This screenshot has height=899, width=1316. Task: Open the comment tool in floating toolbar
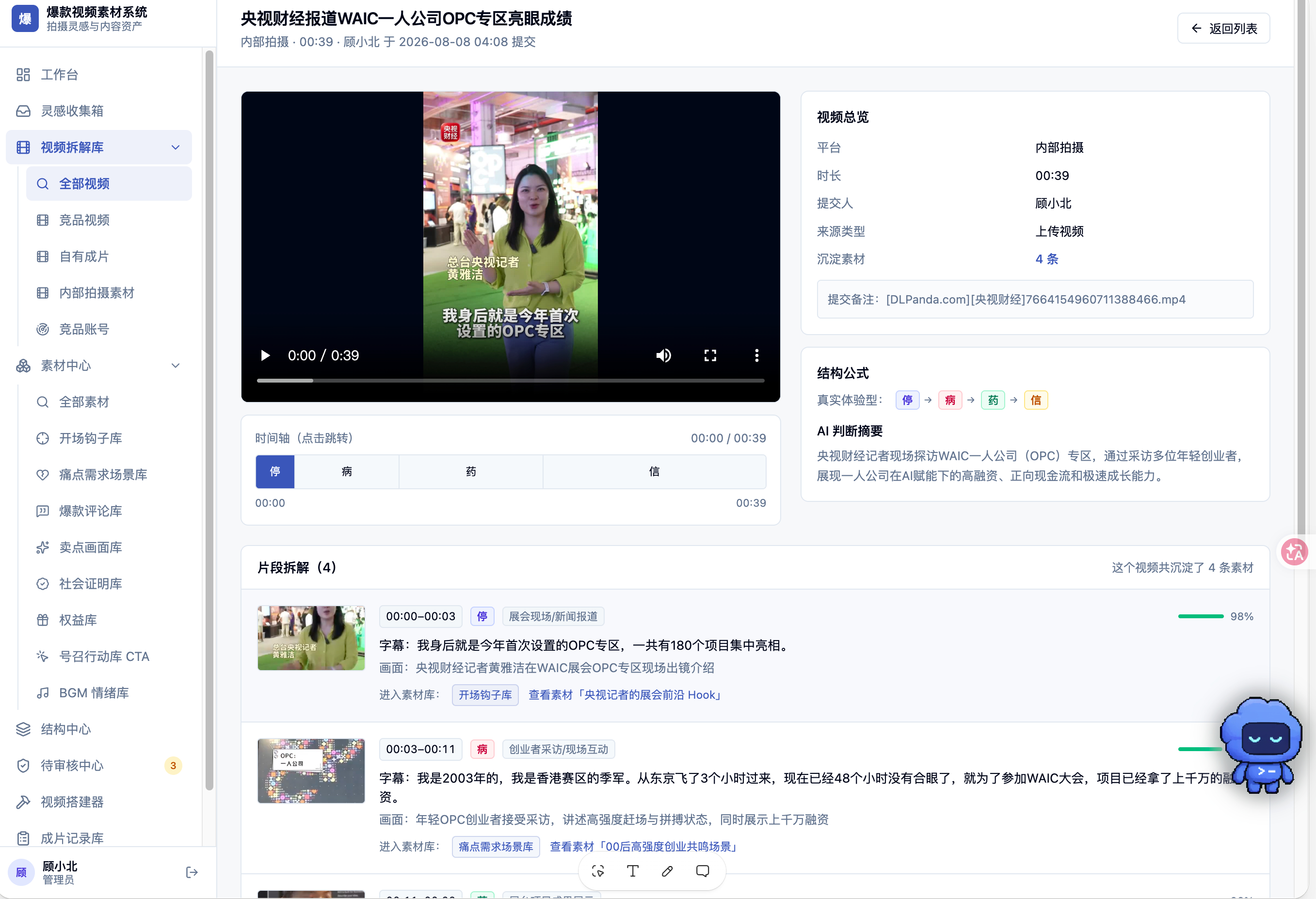tap(702, 871)
